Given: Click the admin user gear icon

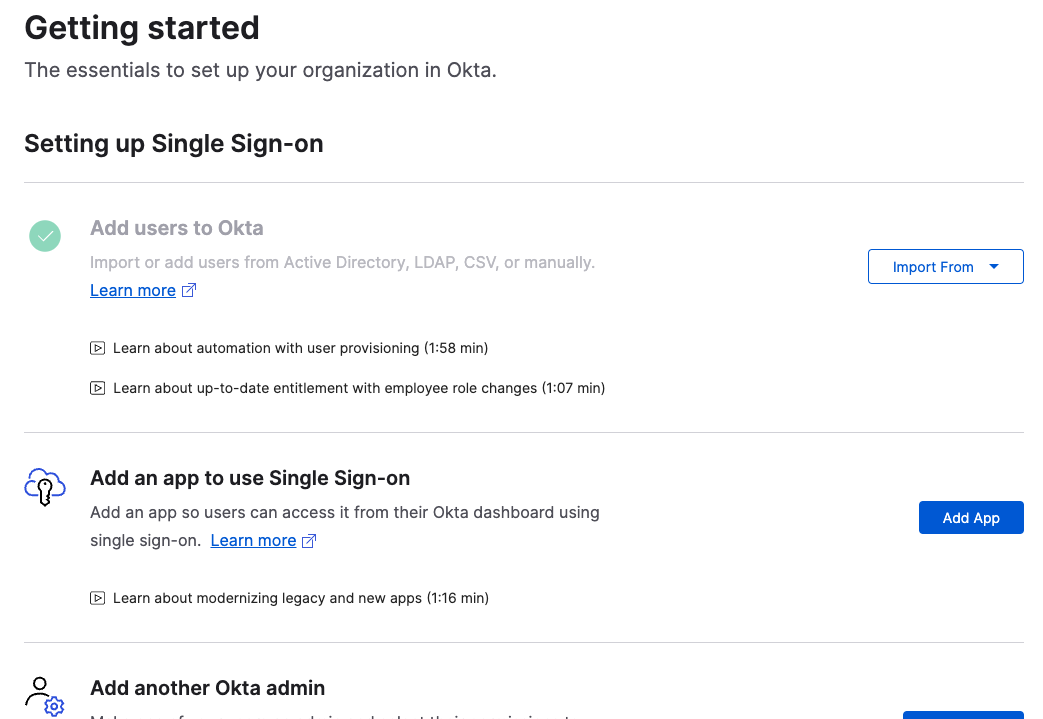Looking at the screenshot, I should 45,696.
